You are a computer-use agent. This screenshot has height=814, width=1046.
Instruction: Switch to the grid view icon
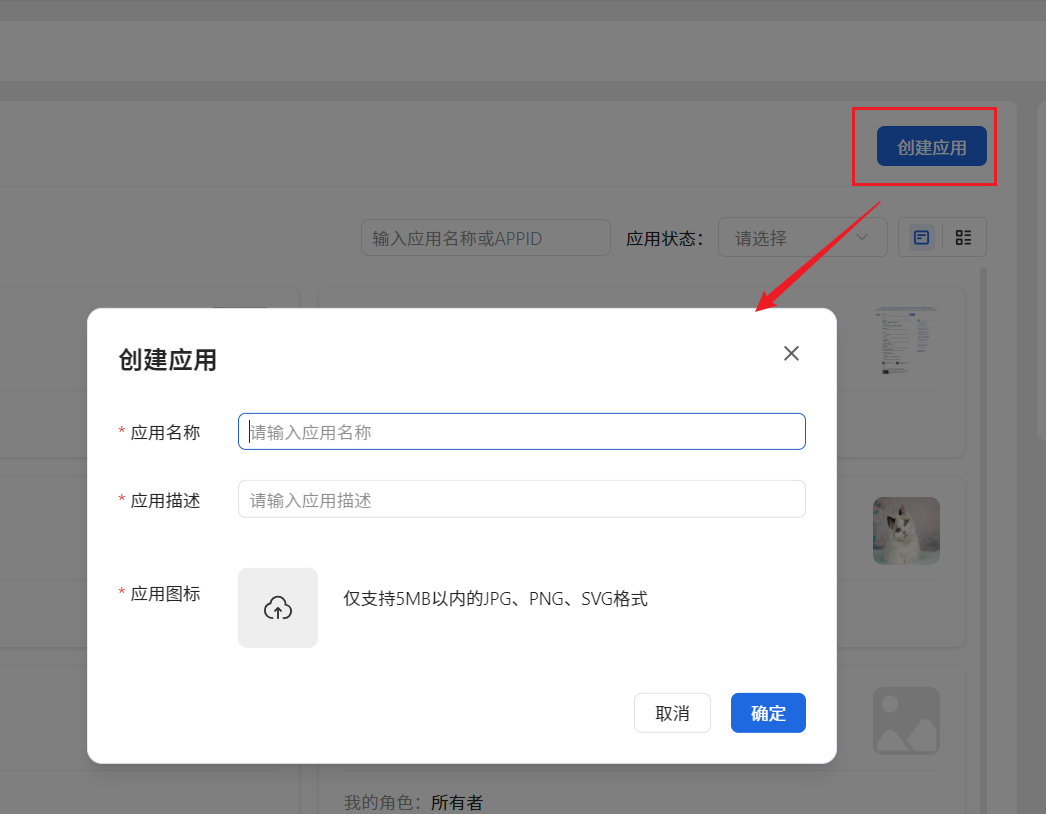click(963, 238)
